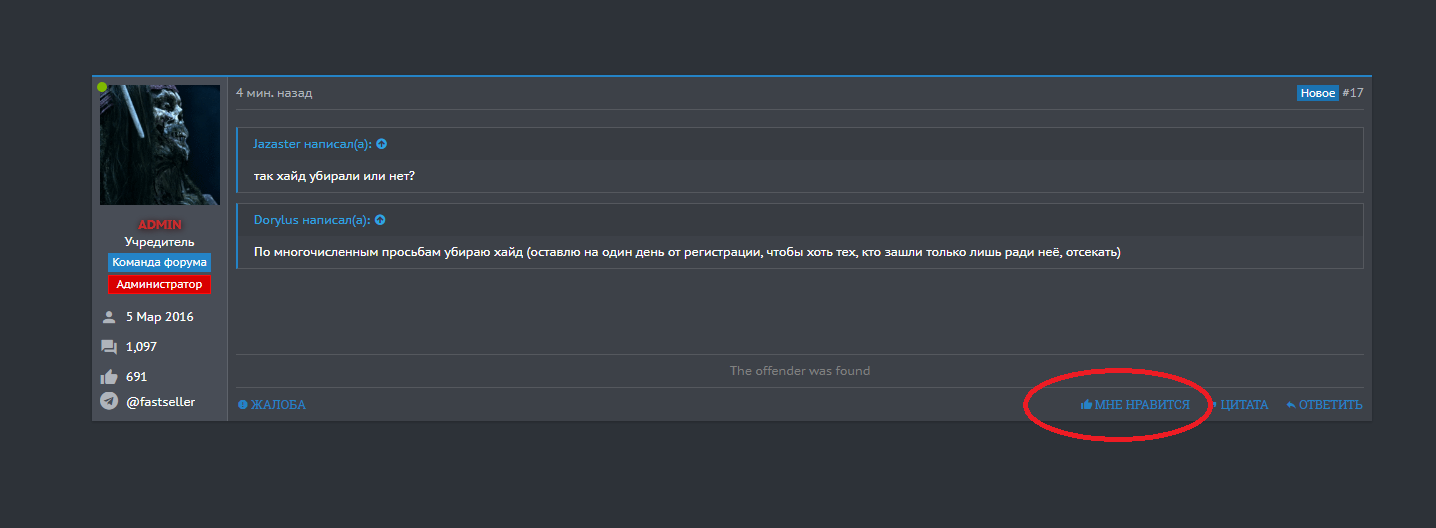Screen dimensions: 1436x528
Task: Open the ADMIN username profile link
Action: coord(160,224)
